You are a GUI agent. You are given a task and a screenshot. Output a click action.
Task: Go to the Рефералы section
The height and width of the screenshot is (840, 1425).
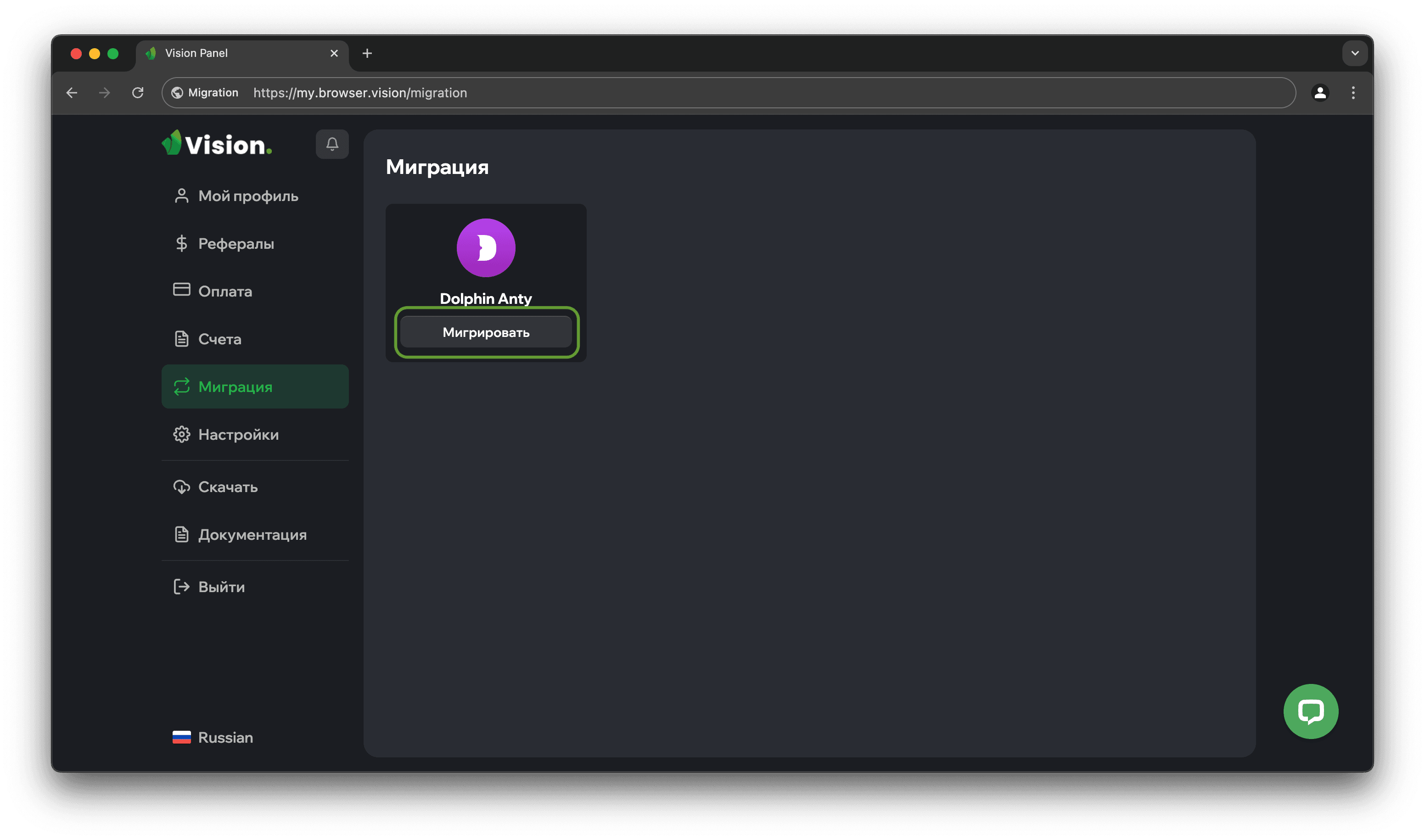[x=236, y=244]
